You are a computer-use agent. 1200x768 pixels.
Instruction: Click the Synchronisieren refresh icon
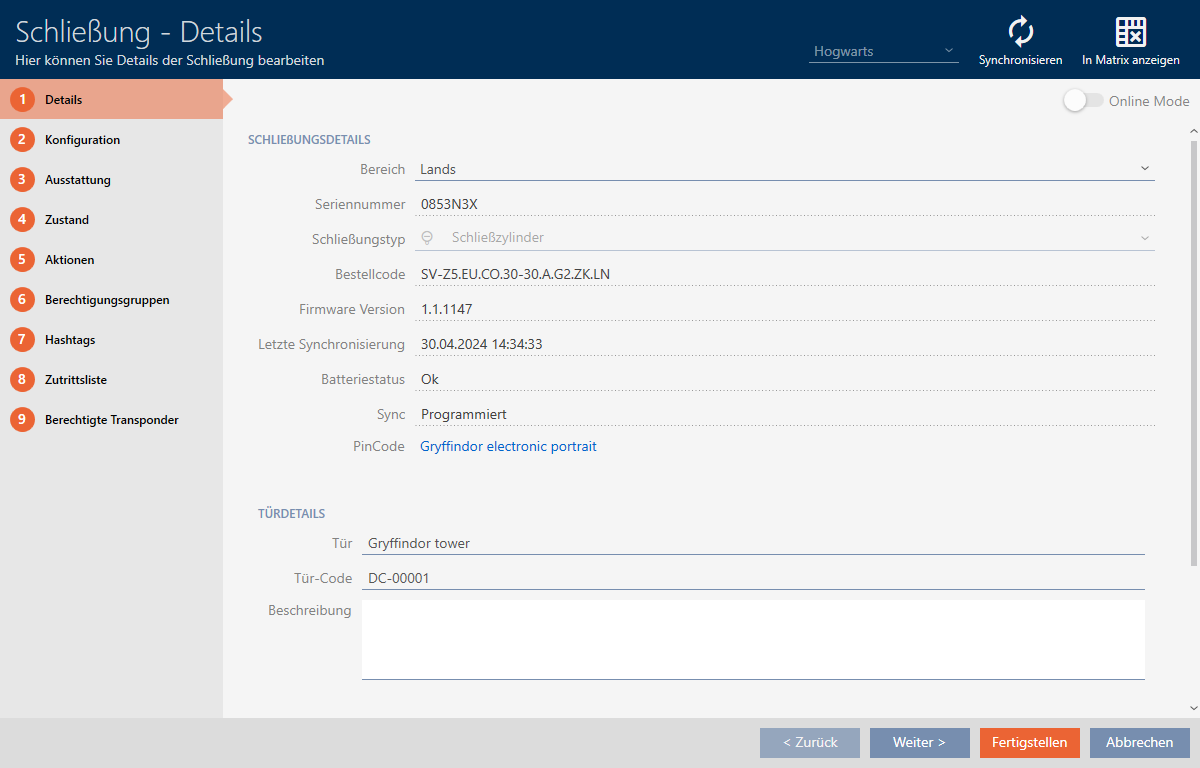[x=1020, y=32]
